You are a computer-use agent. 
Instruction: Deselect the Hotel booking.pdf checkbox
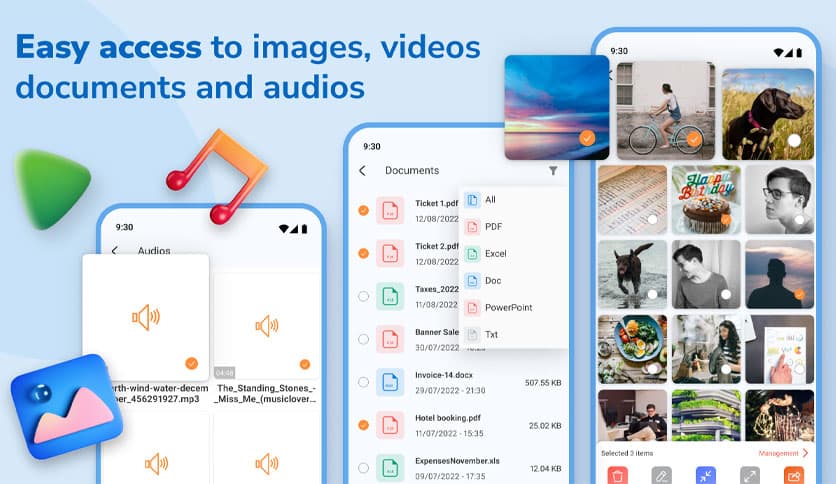tap(363, 425)
